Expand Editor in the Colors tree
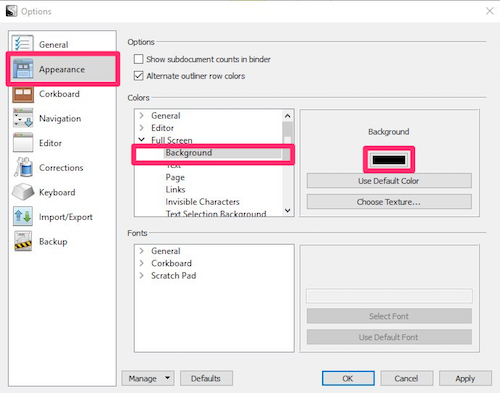The image size is (500, 393). [142, 128]
